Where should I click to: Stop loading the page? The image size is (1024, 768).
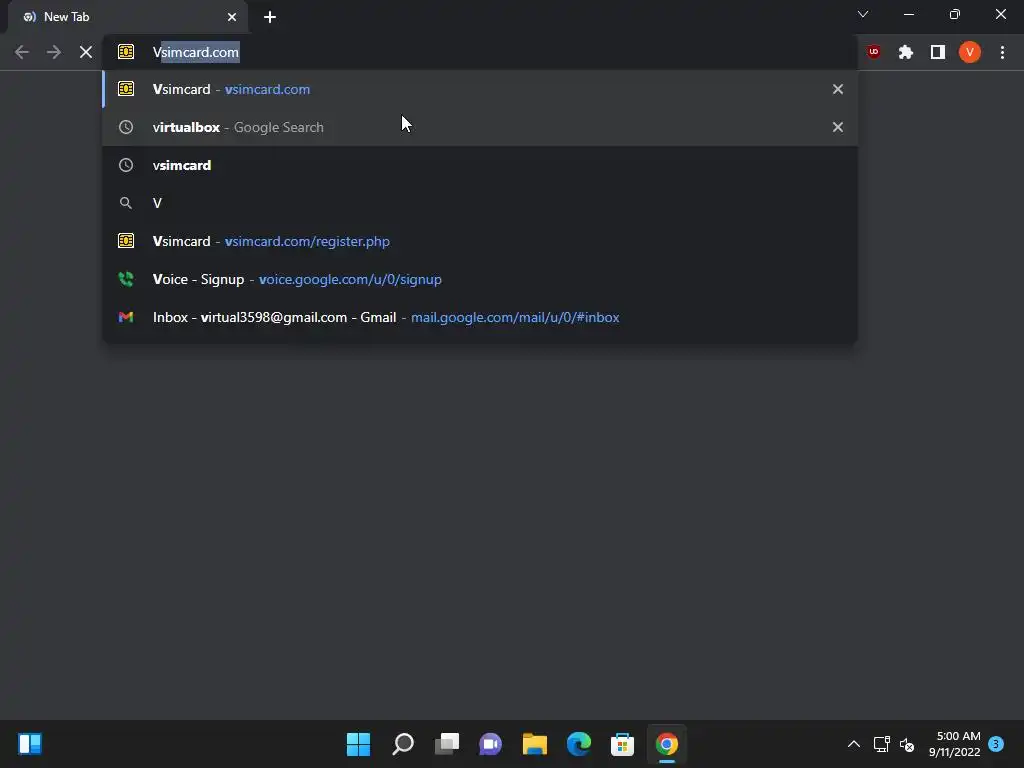pos(86,52)
